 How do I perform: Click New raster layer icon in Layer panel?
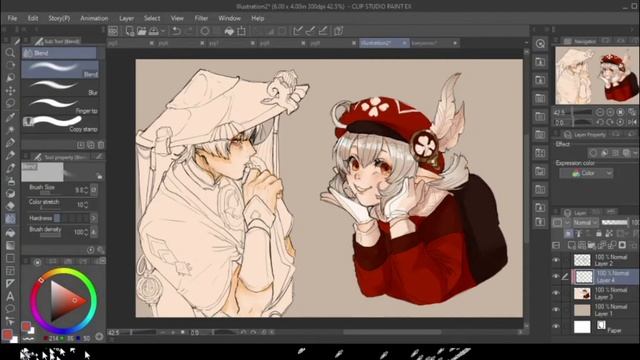[571, 245]
